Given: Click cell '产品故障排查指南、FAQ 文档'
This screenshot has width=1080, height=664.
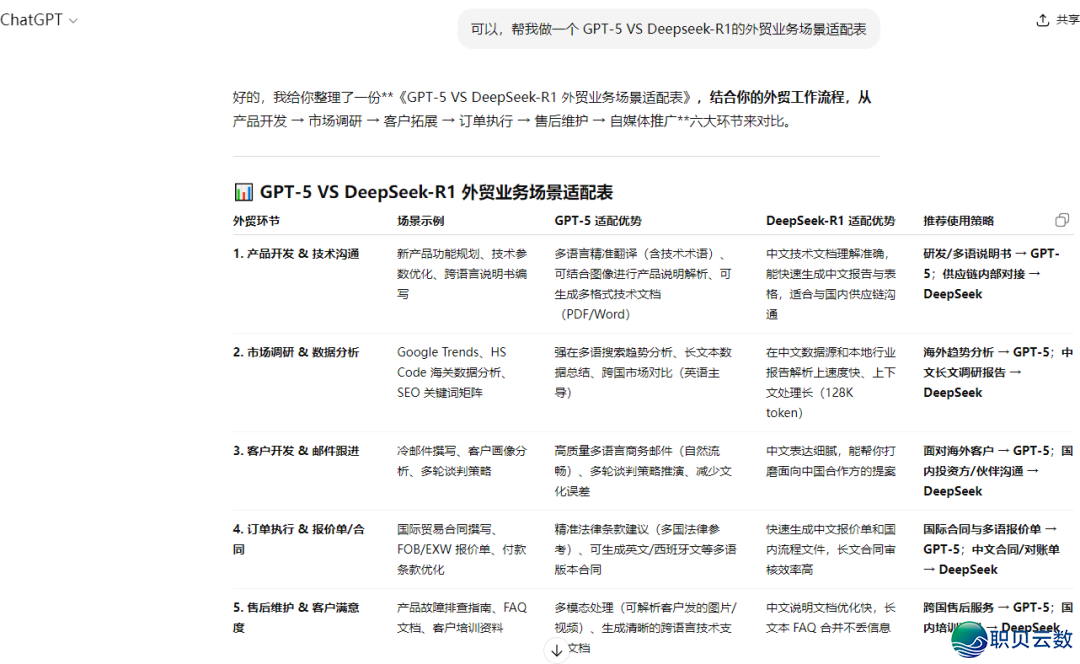Looking at the screenshot, I should point(462,617).
